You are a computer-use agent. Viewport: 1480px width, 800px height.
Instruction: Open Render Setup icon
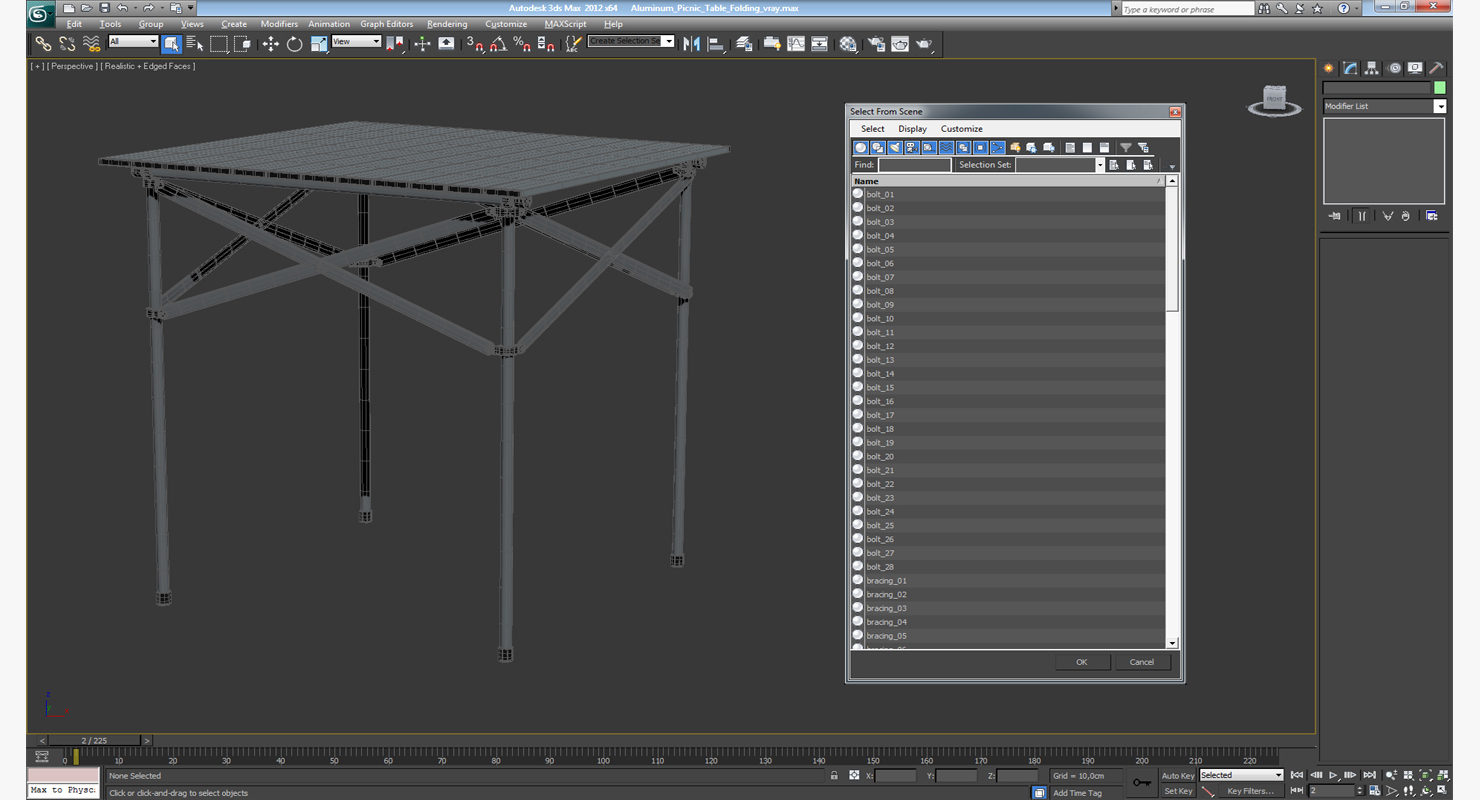[876, 44]
